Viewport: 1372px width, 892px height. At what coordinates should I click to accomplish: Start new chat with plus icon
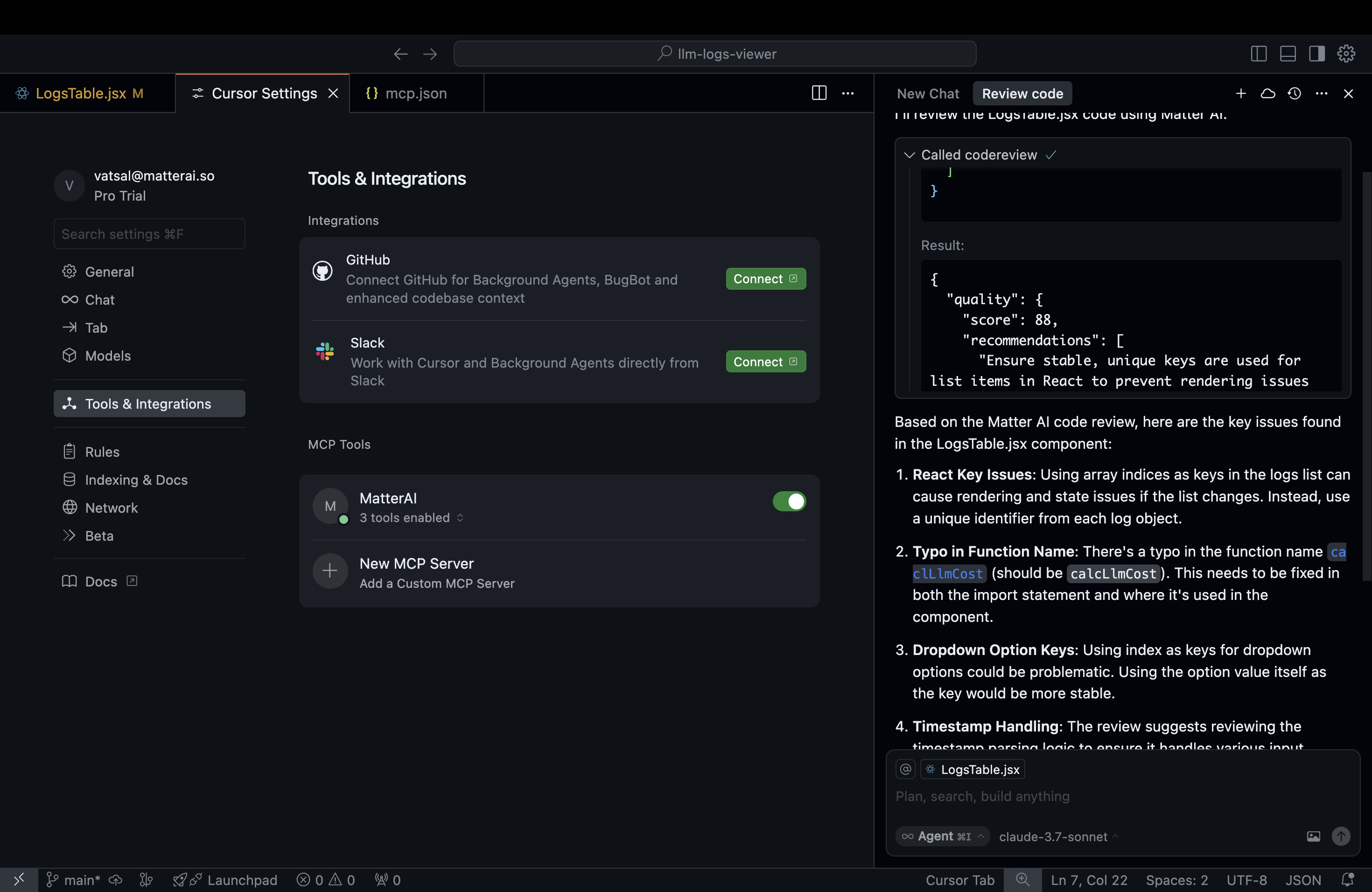(1240, 93)
